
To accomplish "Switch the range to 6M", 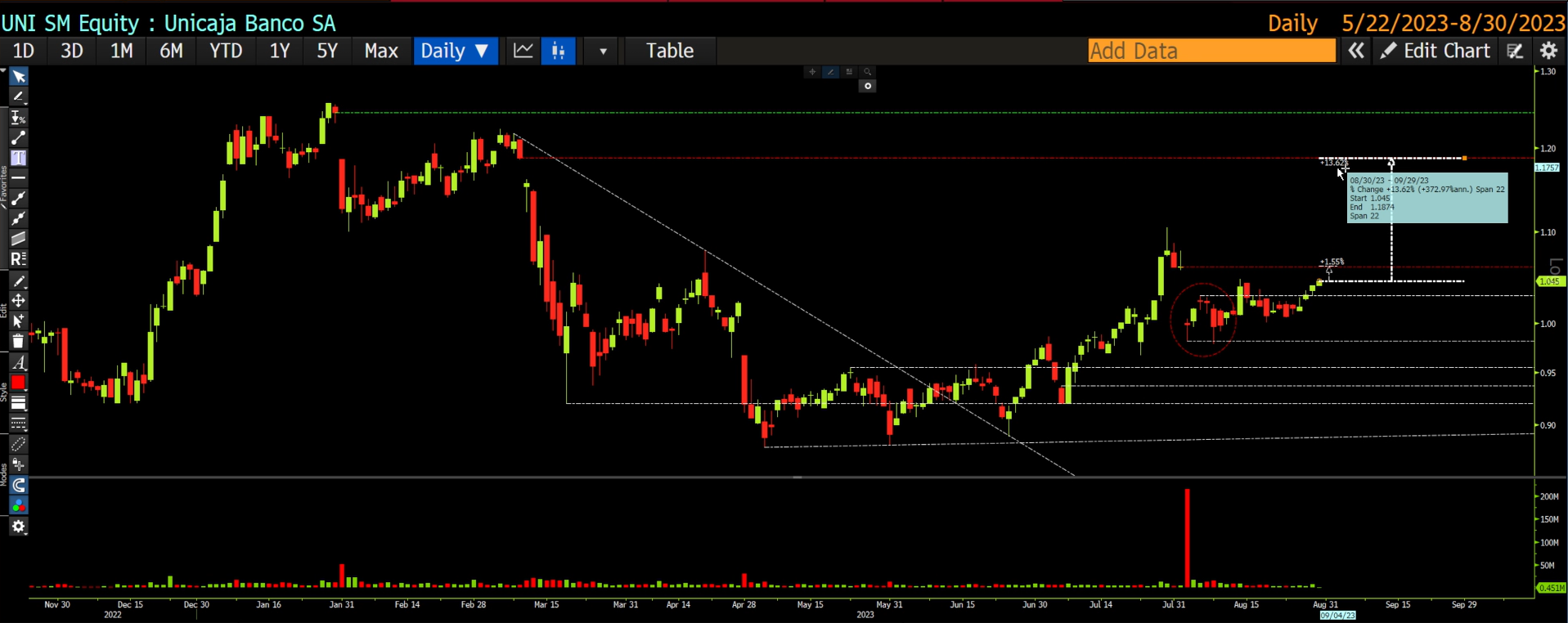I will pyautogui.click(x=171, y=51).
